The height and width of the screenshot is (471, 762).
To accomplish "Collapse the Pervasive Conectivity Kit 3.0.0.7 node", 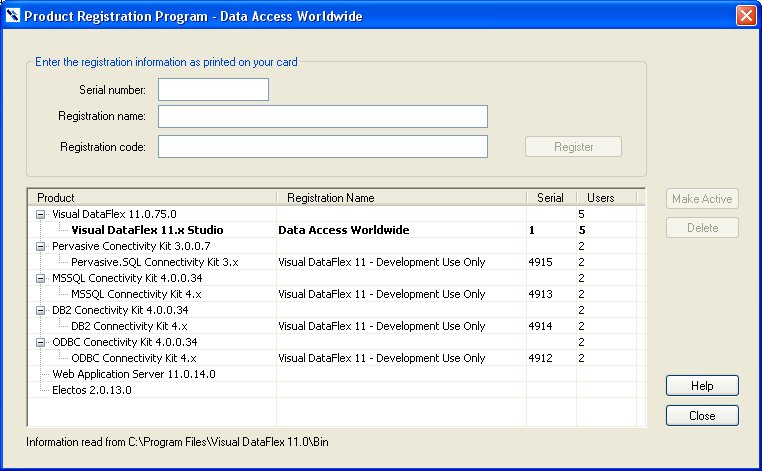I will pyautogui.click(x=41, y=246).
